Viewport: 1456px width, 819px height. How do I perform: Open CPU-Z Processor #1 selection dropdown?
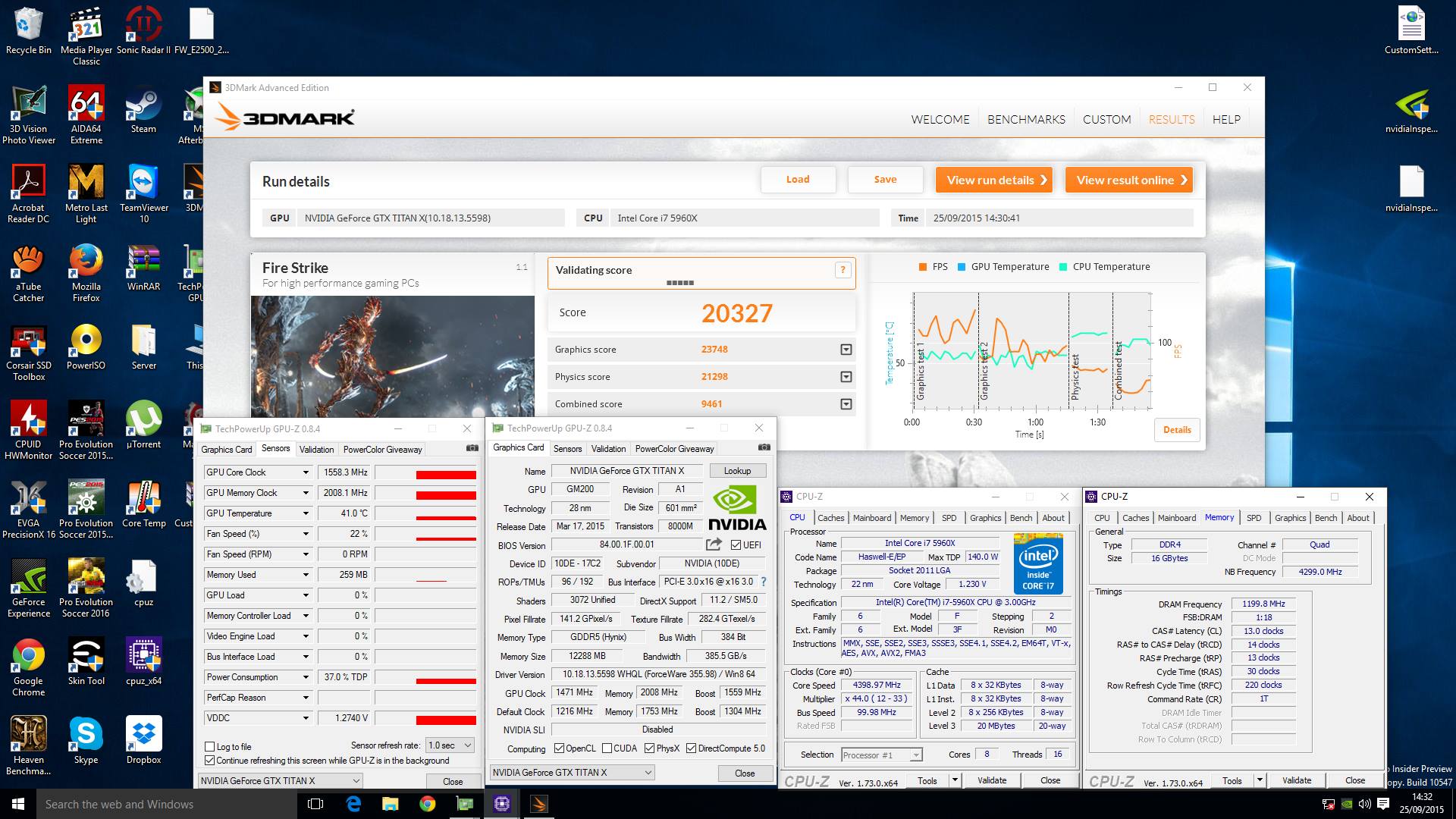click(x=881, y=755)
